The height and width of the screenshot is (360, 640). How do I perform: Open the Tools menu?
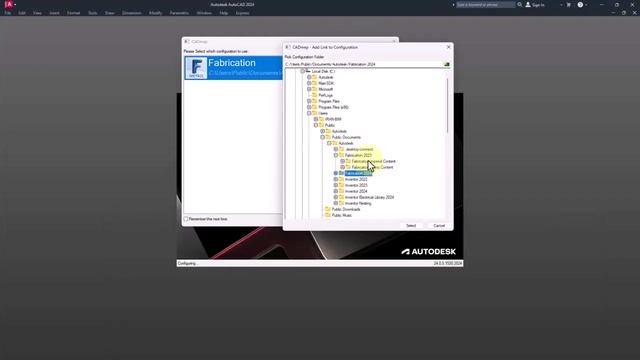tap(93, 13)
